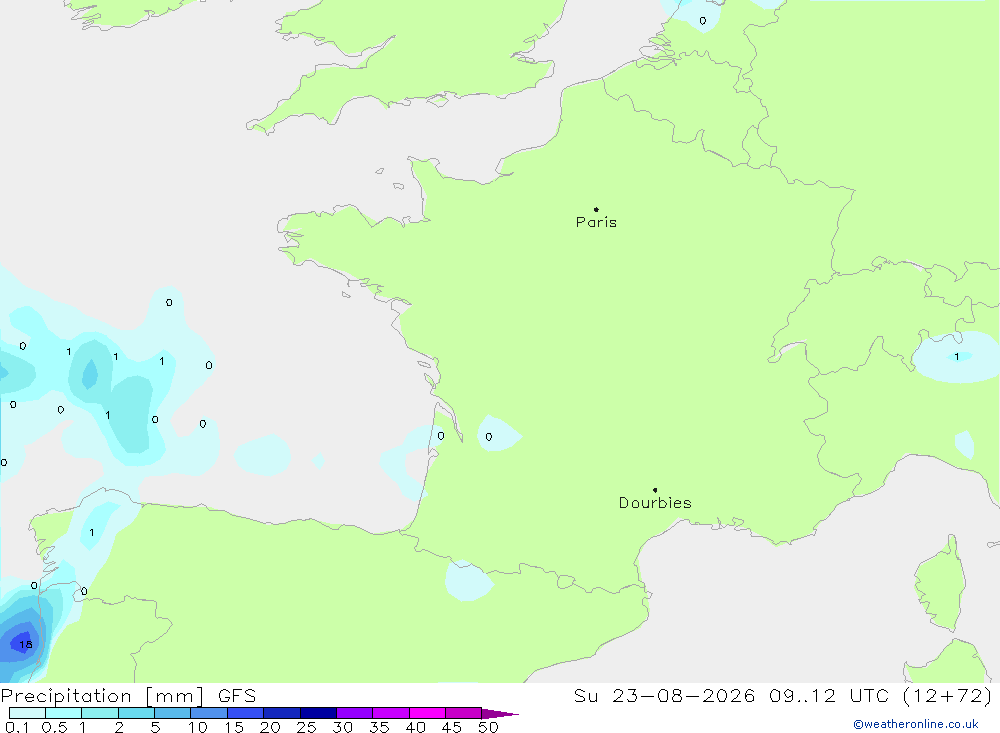Pick the 15–20 mm dark blue legend swatch
1000x733 pixels.
click(245, 713)
